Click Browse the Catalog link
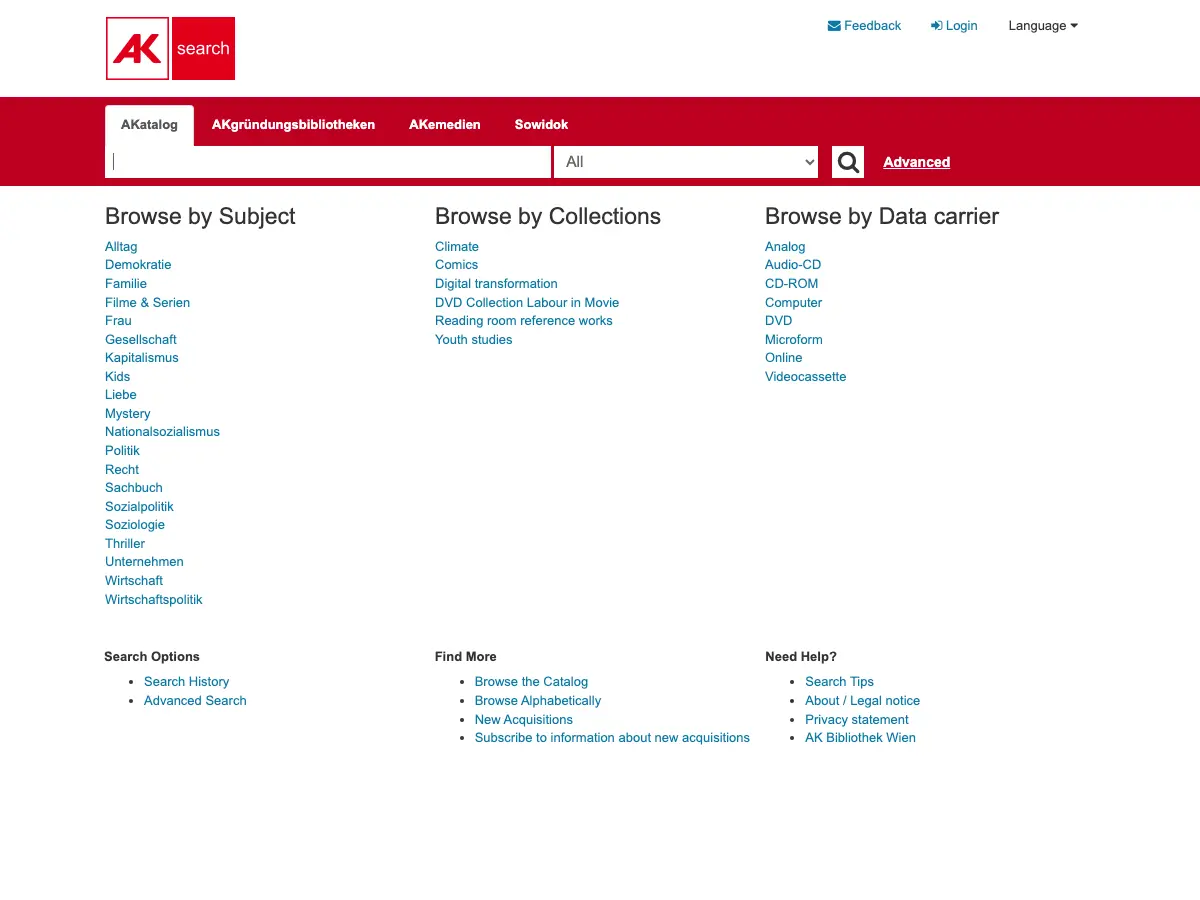Screen dimensions: 1200x900 531,682
